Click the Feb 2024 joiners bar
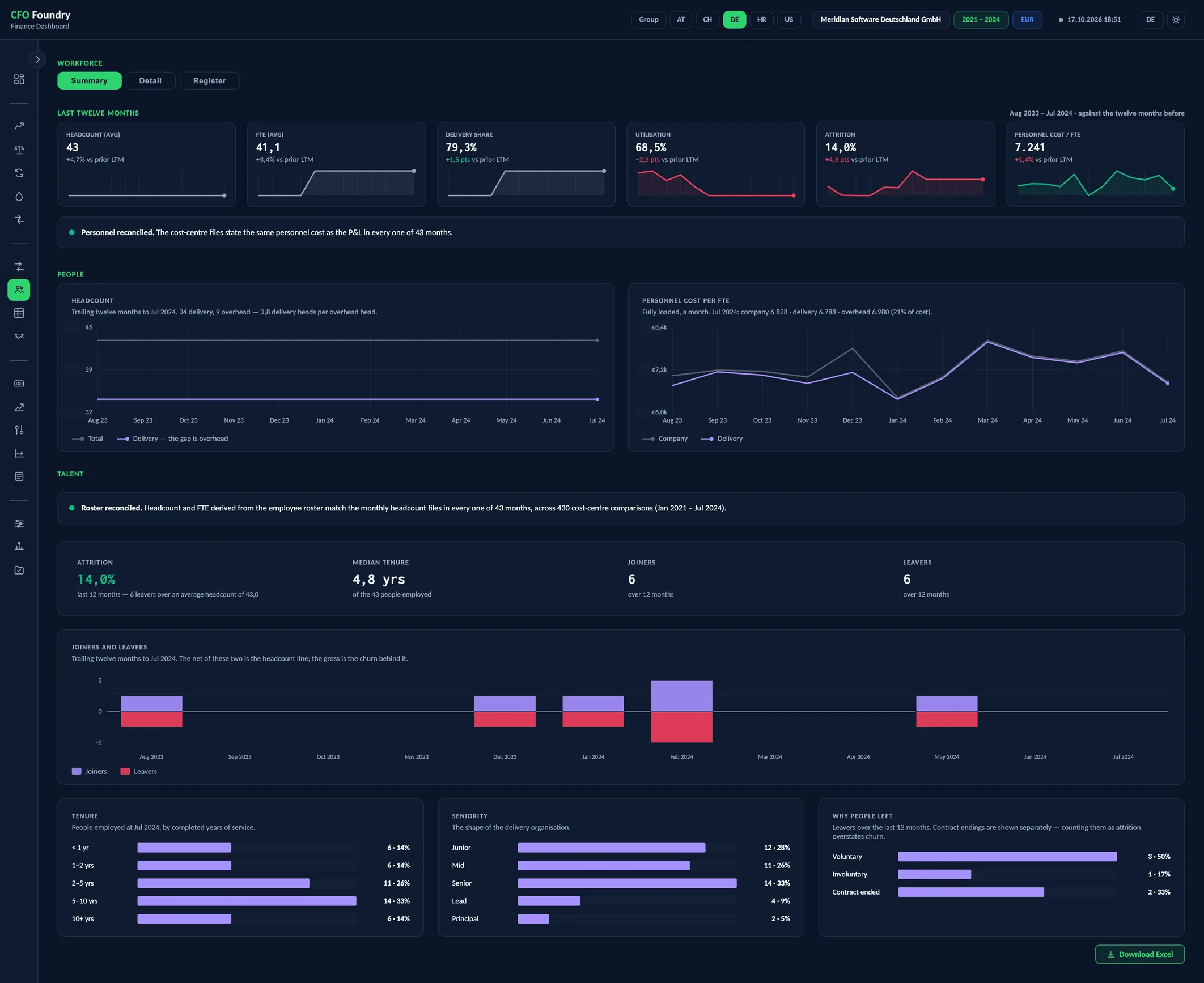This screenshot has width=1204, height=983. pos(681,696)
